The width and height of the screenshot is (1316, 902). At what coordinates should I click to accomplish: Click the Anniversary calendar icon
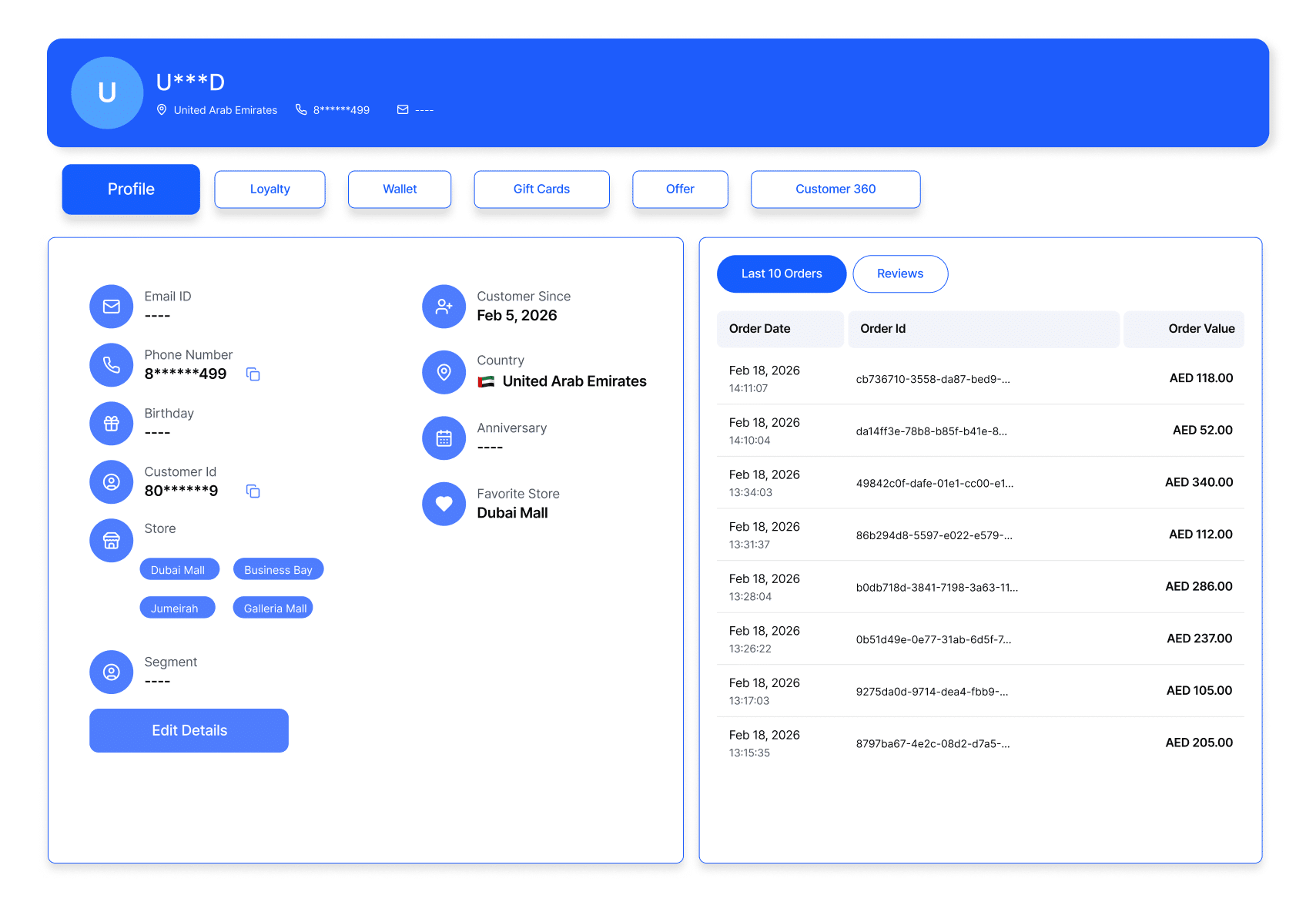(444, 438)
